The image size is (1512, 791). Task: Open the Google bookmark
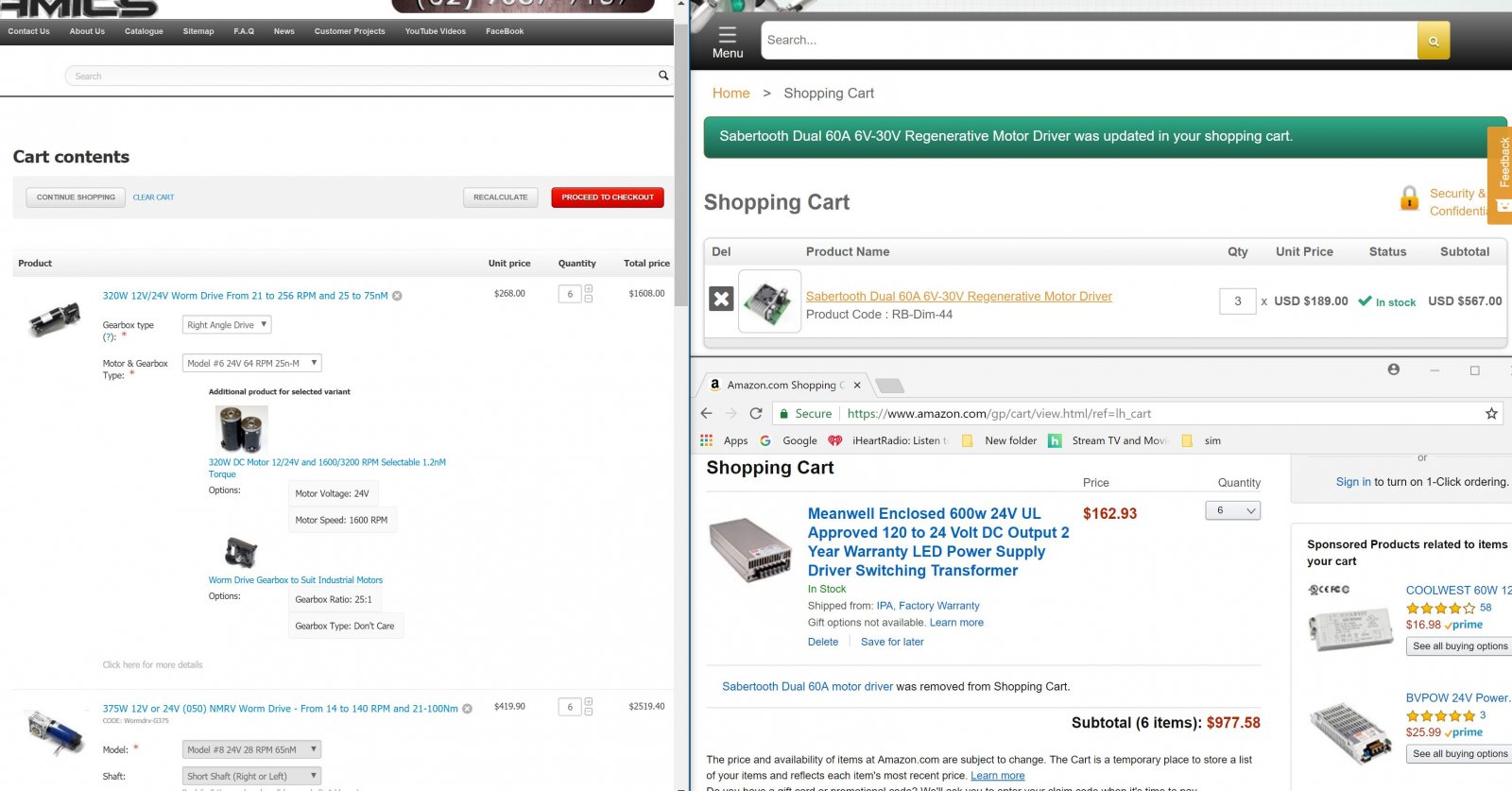coord(789,440)
